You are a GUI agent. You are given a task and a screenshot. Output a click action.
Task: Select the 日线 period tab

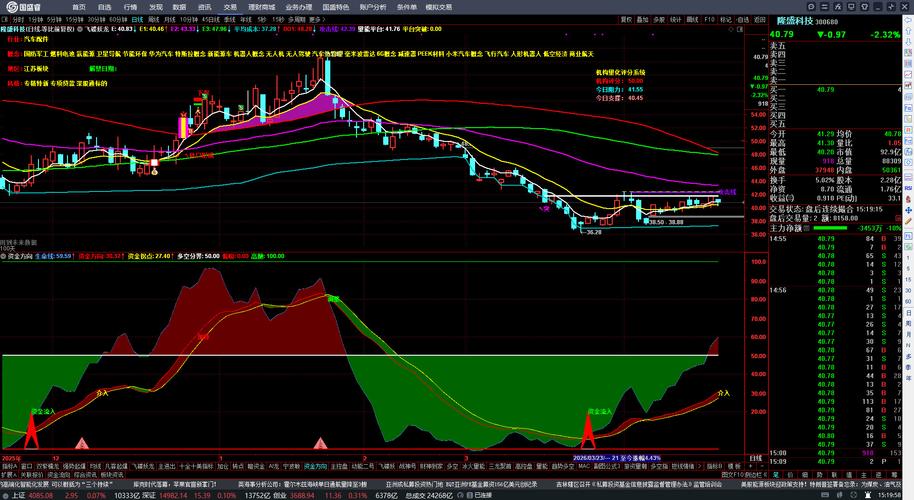pyautogui.click(x=137, y=19)
